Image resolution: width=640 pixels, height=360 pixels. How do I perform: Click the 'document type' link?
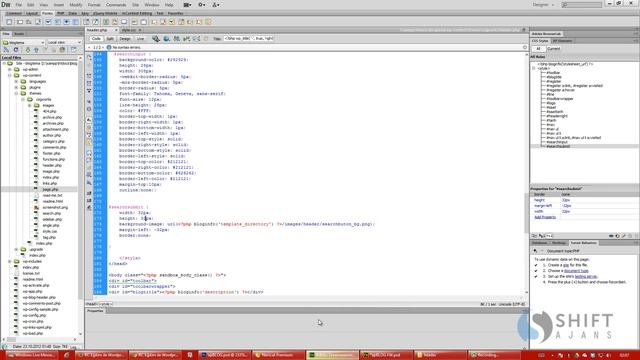tap(576, 271)
